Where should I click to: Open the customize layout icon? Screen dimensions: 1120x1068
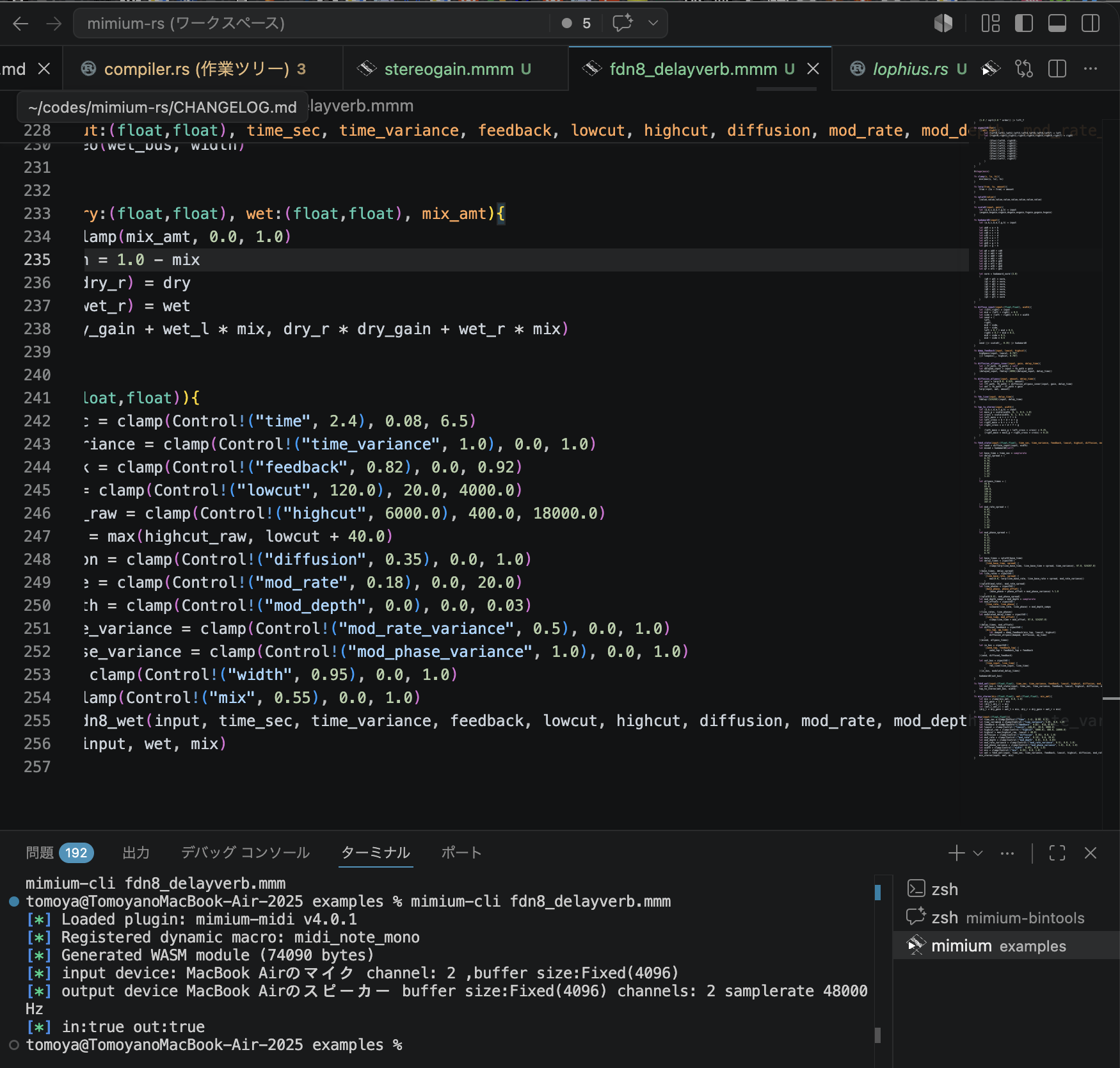pyautogui.click(x=991, y=24)
